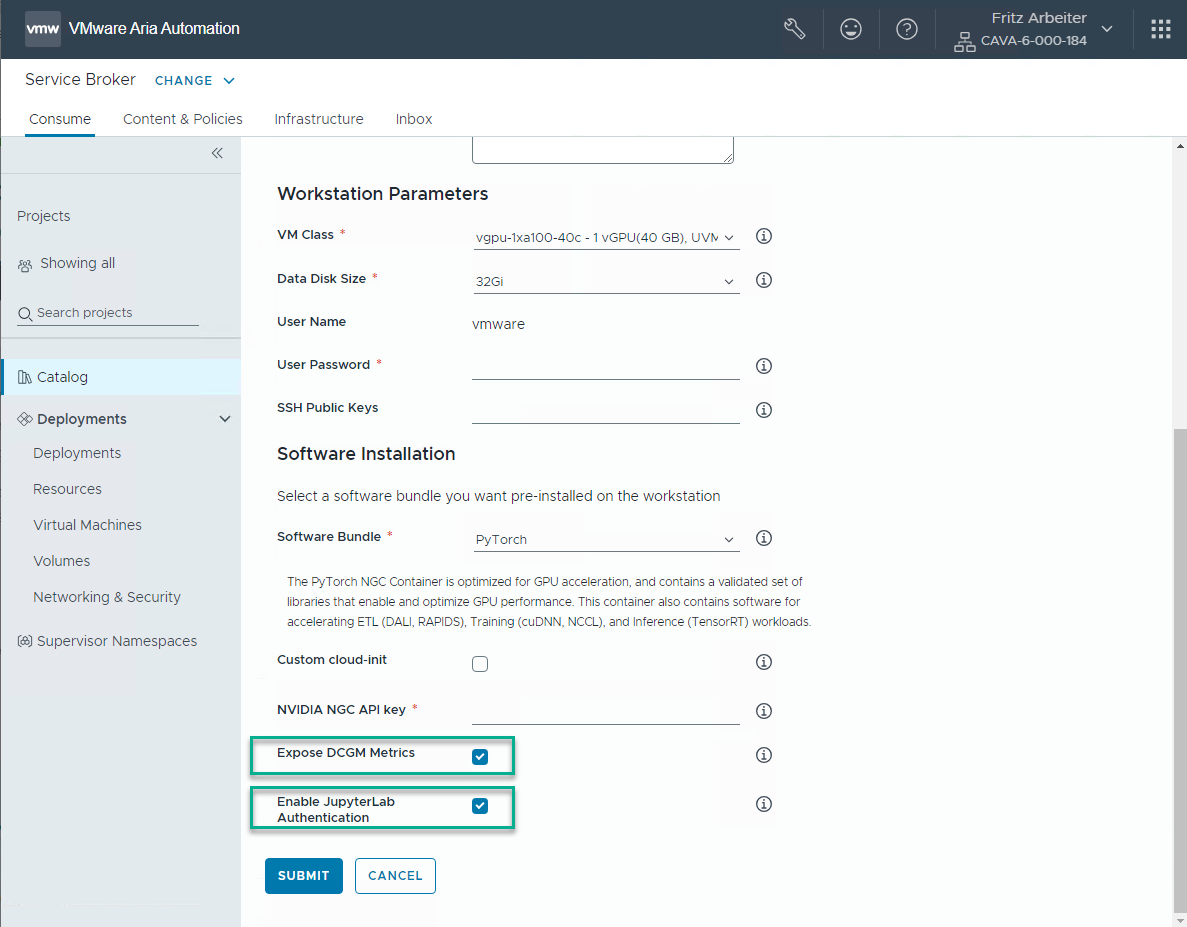Collapse the sidebar with double chevron icon
Screen dimensions: 1187x927
point(217,154)
